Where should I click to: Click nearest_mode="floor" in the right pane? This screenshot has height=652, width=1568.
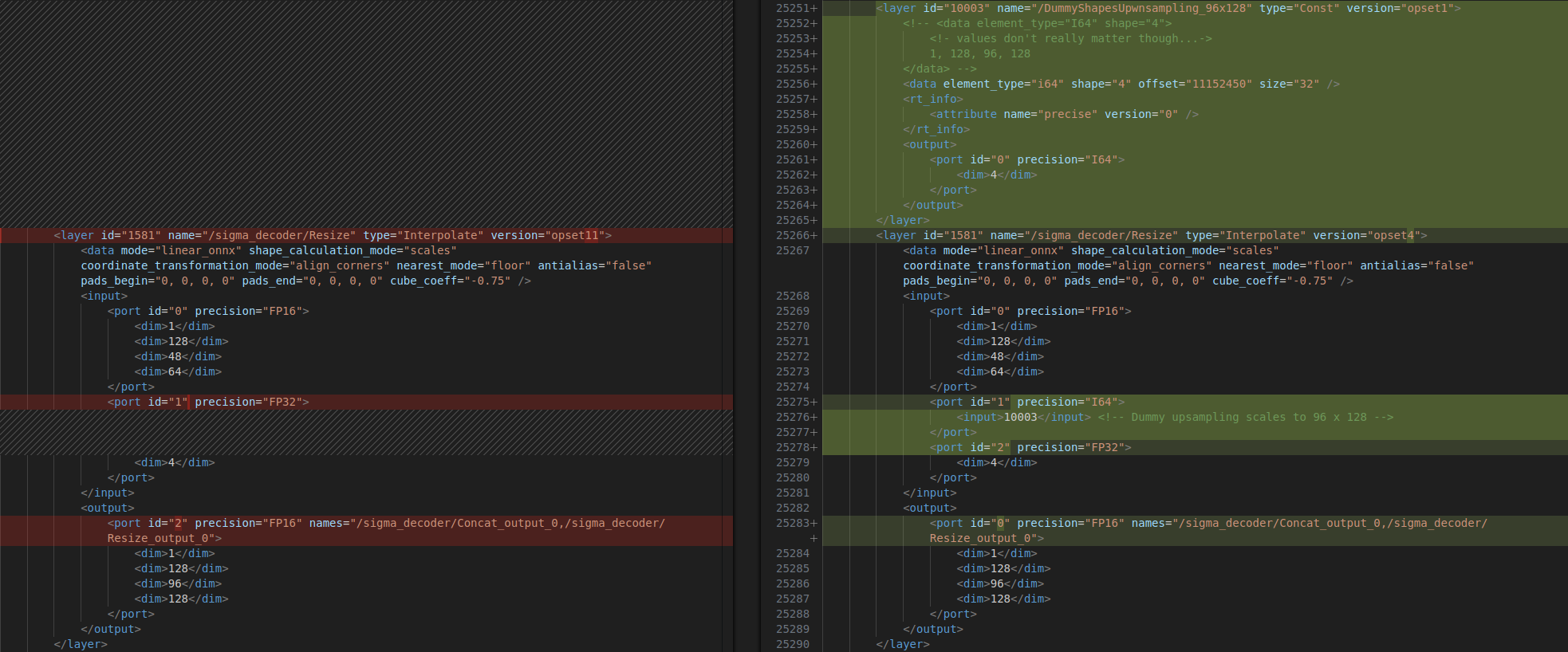[x=1286, y=265]
